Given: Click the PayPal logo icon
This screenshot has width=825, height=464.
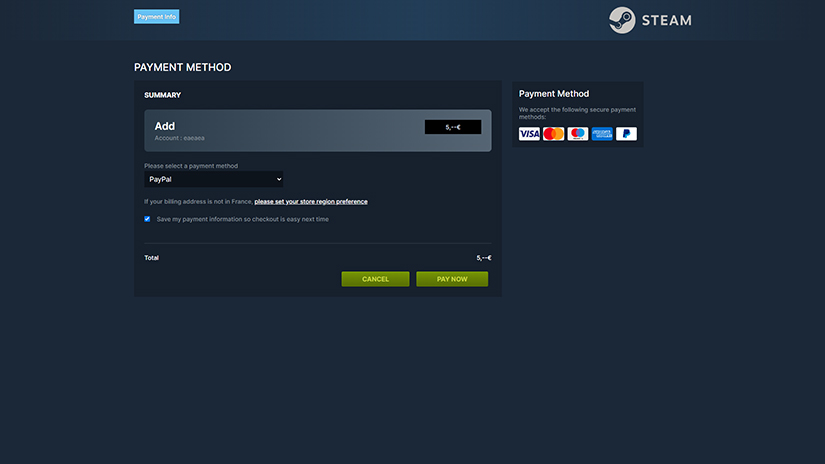Looking at the screenshot, I should click(626, 134).
